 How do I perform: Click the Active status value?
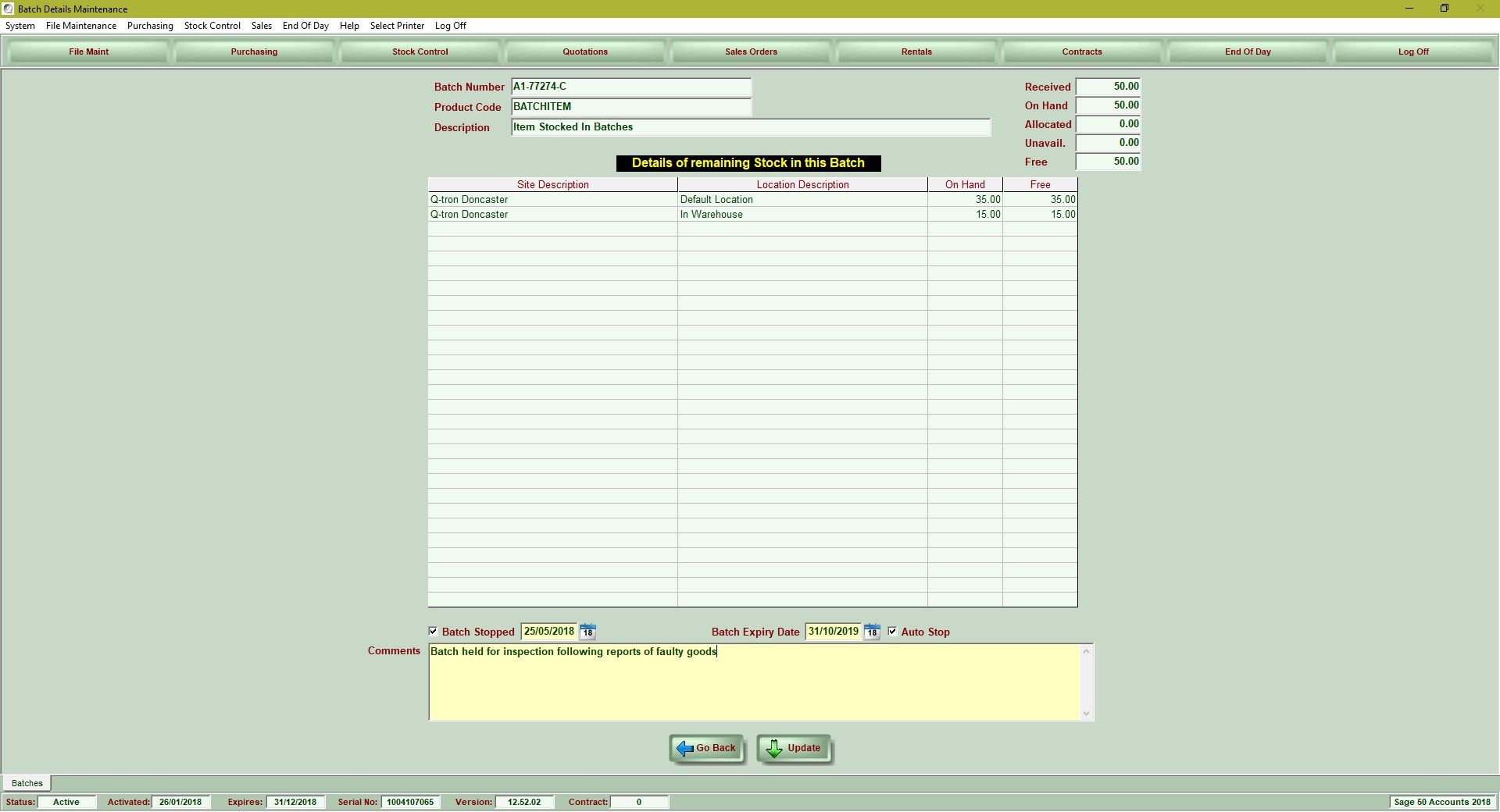click(66, 802)
